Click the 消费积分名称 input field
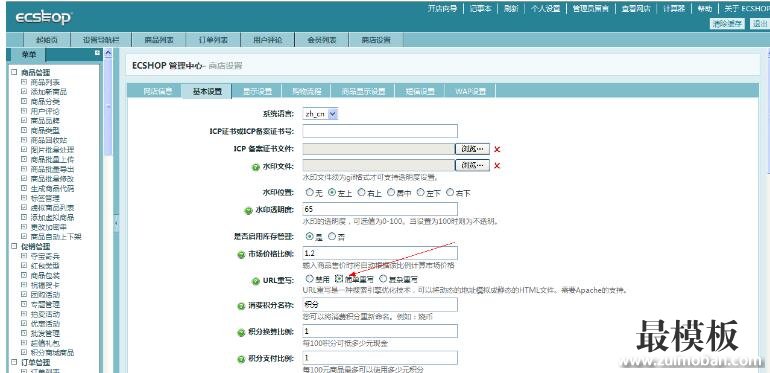 click(380, 305)
